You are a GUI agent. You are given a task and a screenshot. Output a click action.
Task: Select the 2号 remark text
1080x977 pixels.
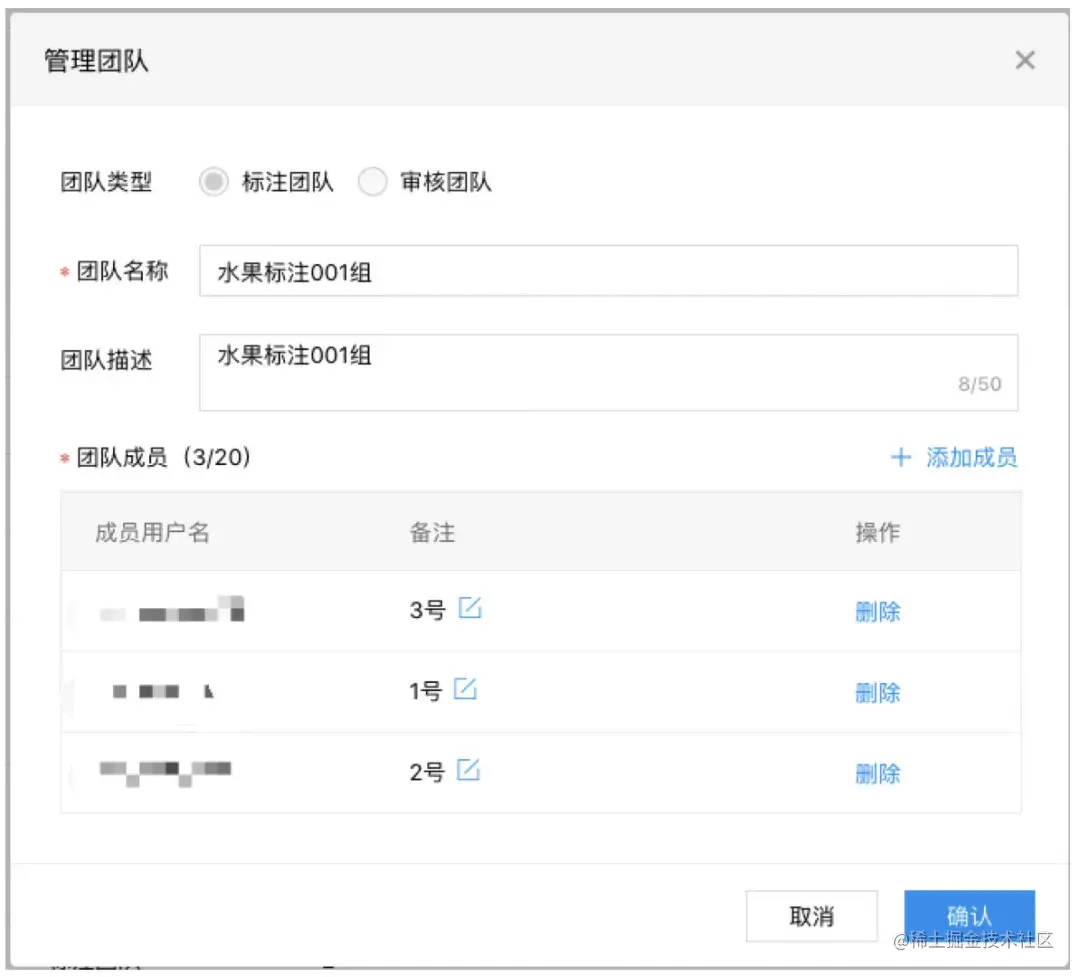[x=427, y=772]
